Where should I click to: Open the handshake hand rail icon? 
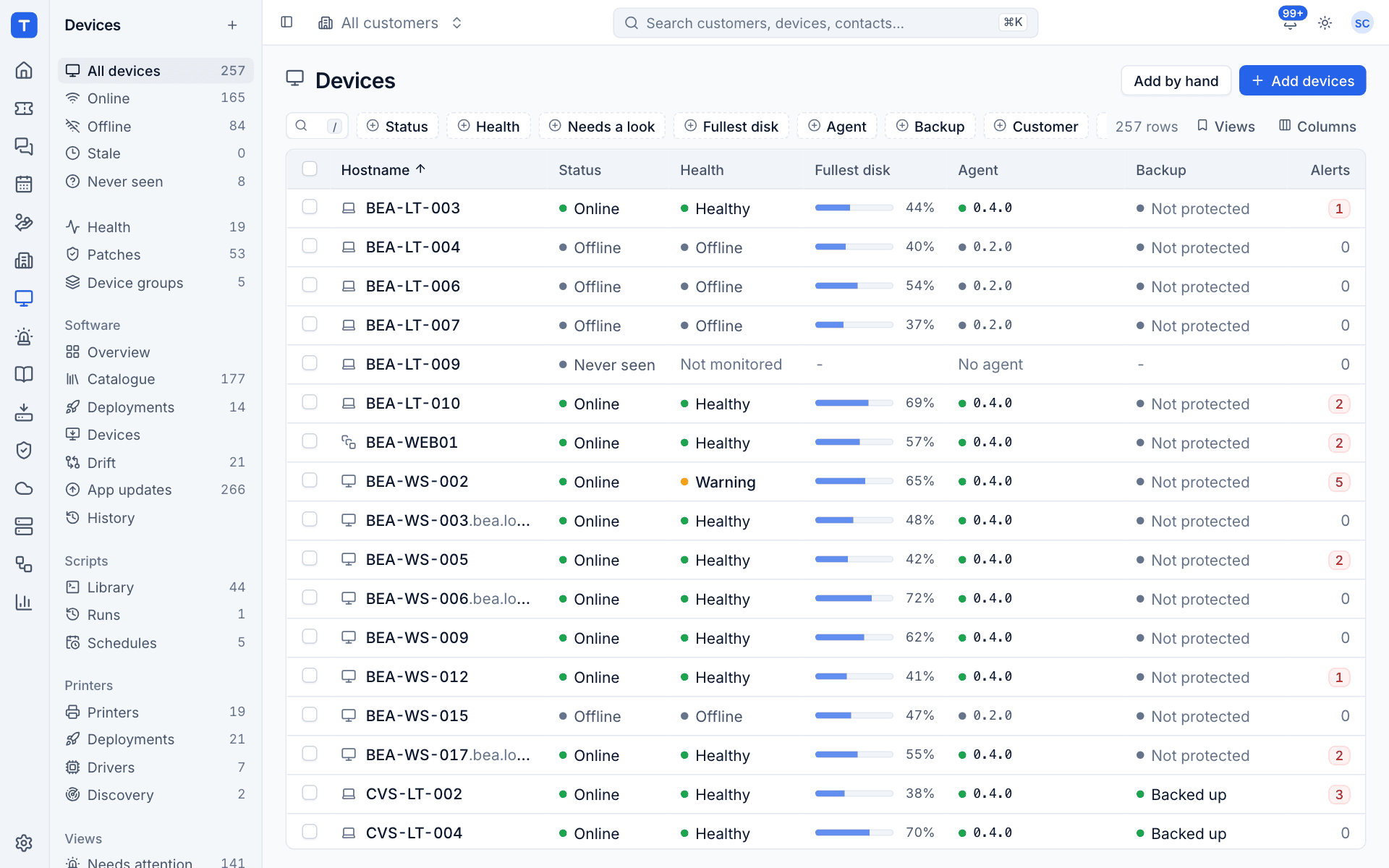coord(24,222)
